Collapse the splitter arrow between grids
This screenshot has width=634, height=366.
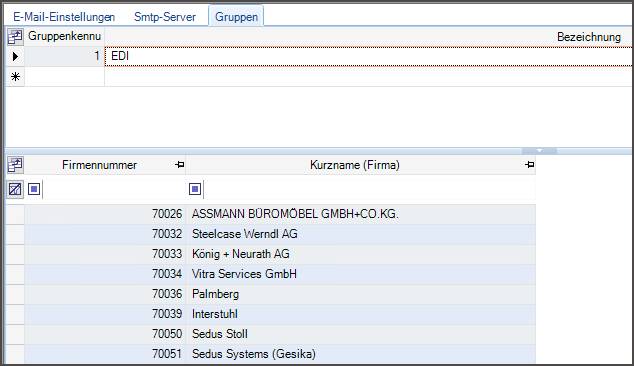point(539,151)
